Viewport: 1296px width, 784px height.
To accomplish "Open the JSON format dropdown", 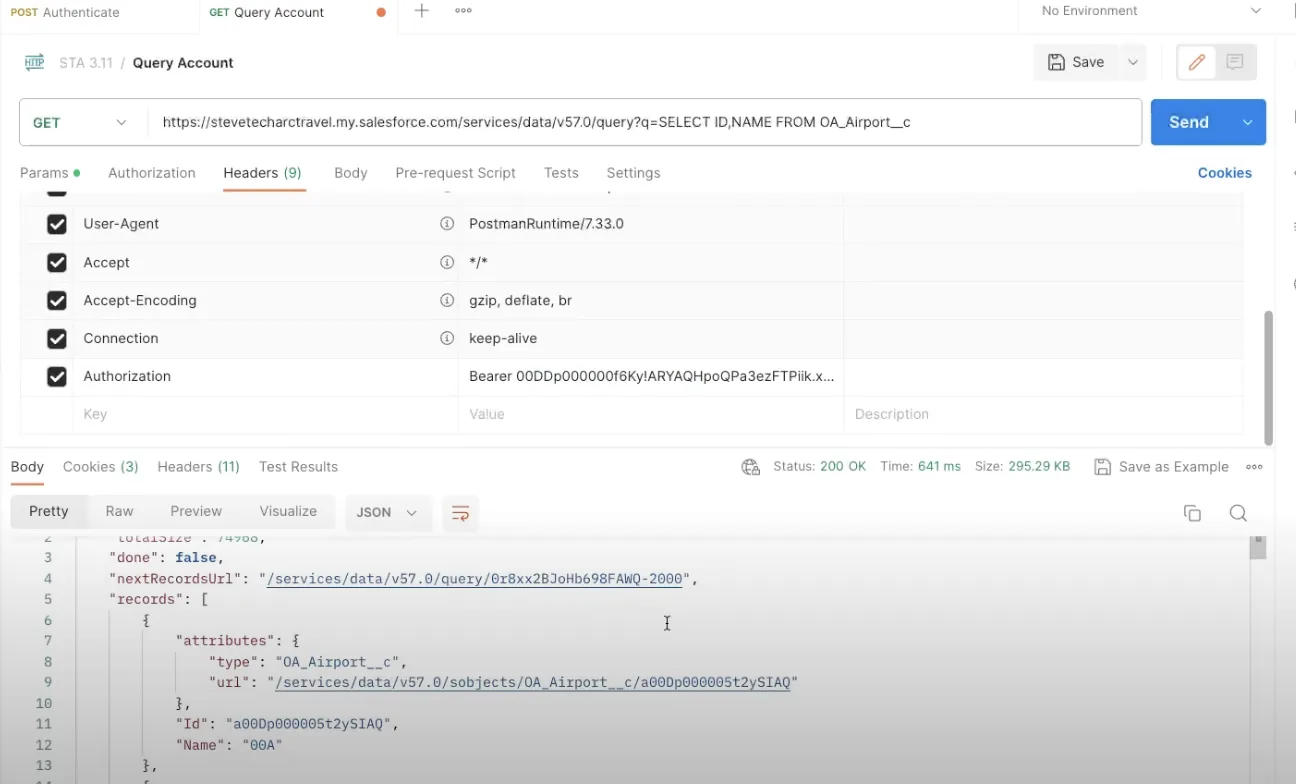I will tap(387, 512).
